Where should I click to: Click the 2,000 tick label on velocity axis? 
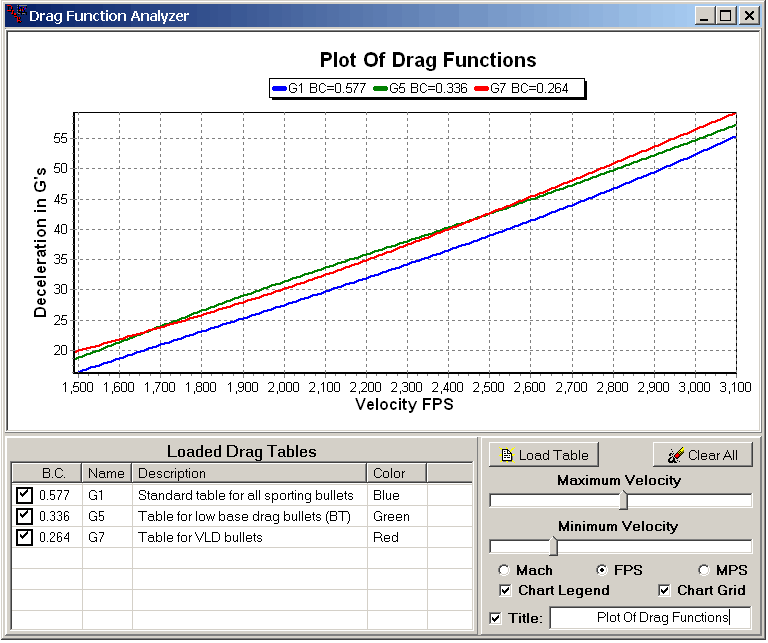click(x=283, y=387)
